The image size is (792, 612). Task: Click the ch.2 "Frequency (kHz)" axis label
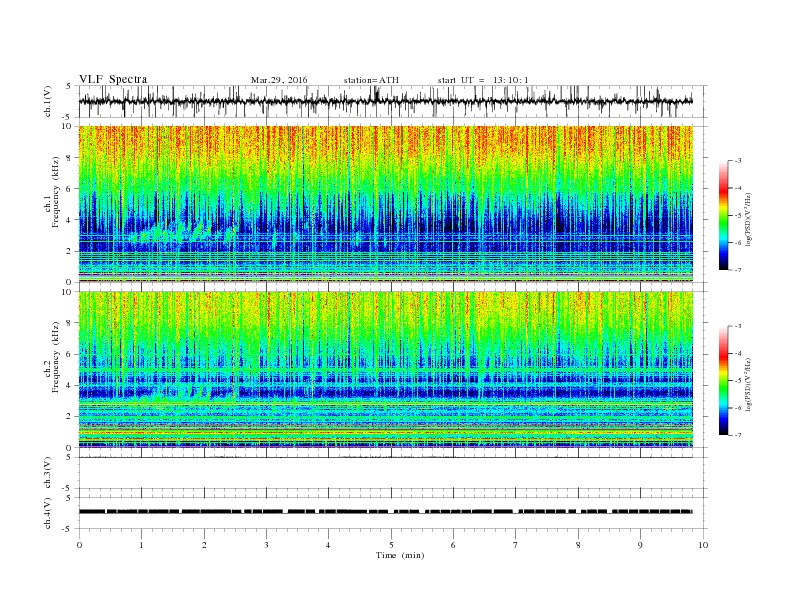coord(55,357)
